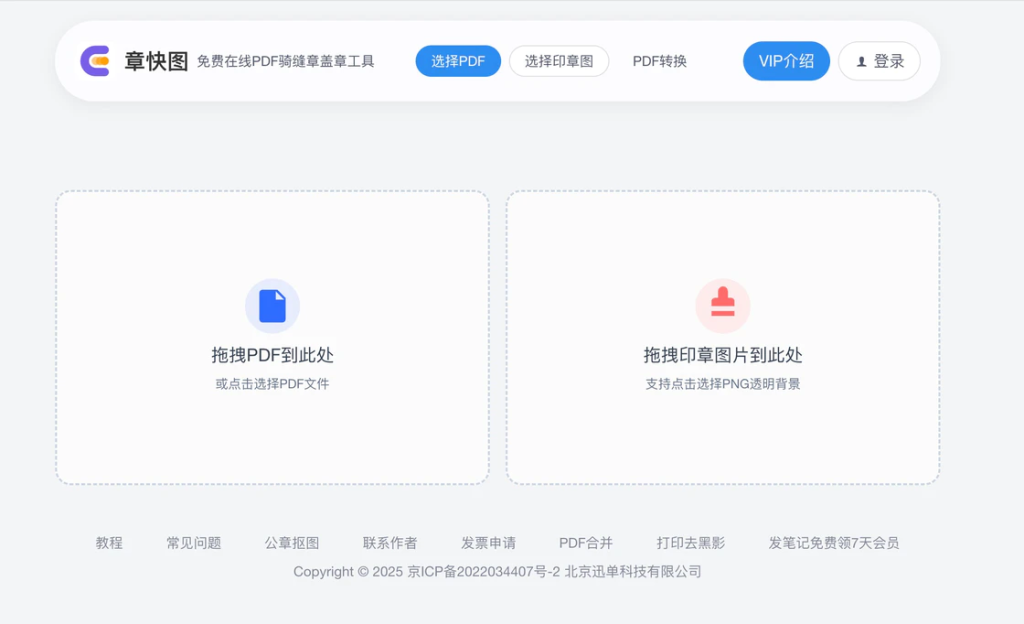Open the VIP介绍 page
Screen dimensions: 1024x624
[786, 61]
